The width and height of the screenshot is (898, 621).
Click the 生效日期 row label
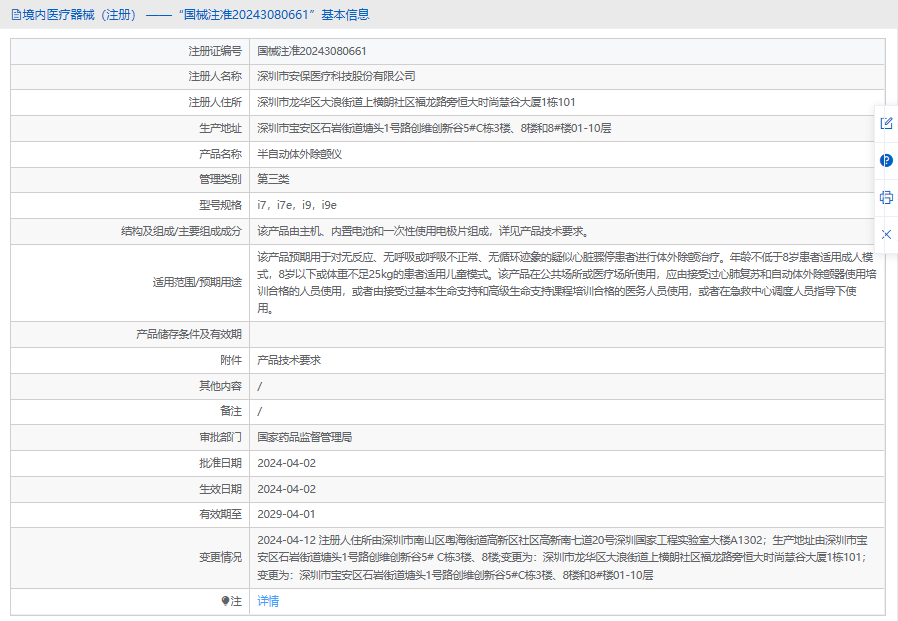pos(220,489)
